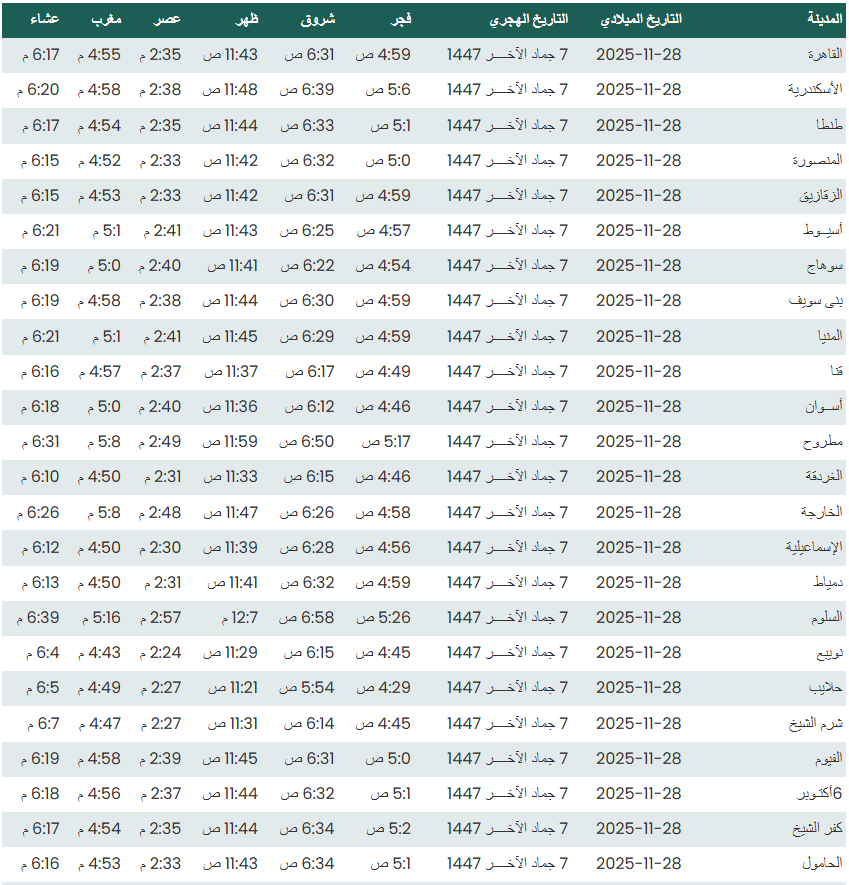Select the مغرب column header

point(106,20)
